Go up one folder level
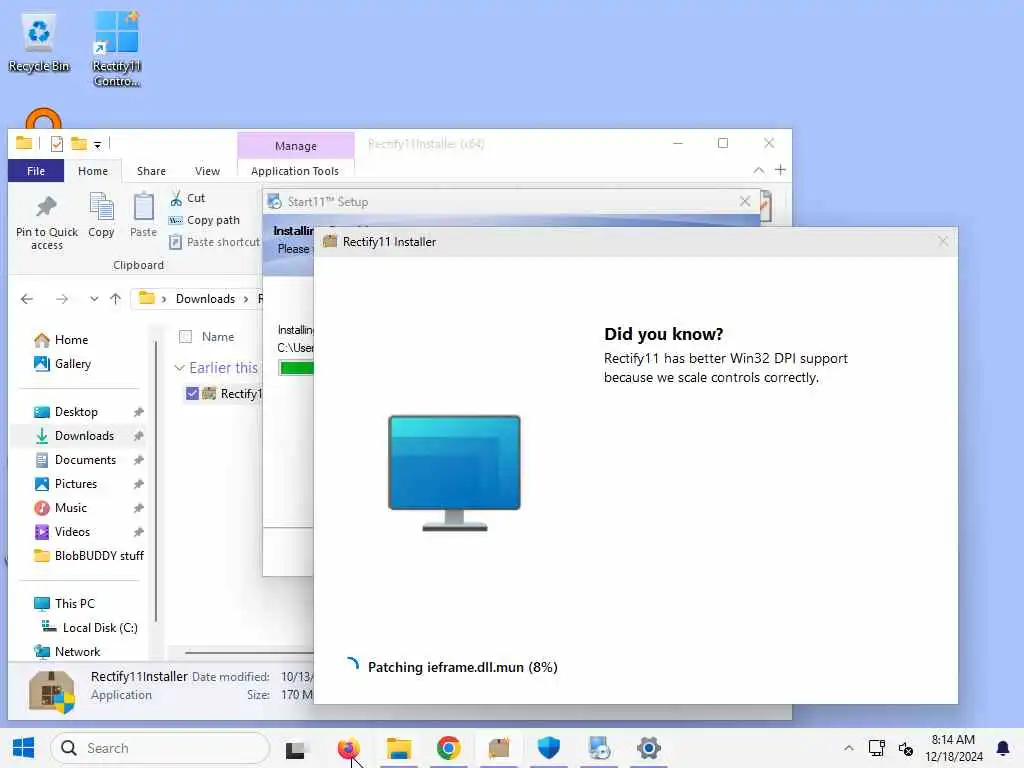 click(116, 299)
